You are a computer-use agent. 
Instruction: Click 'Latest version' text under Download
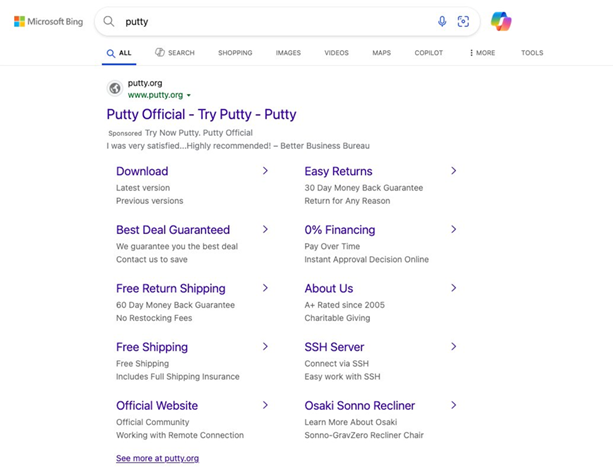pos(143,188)
